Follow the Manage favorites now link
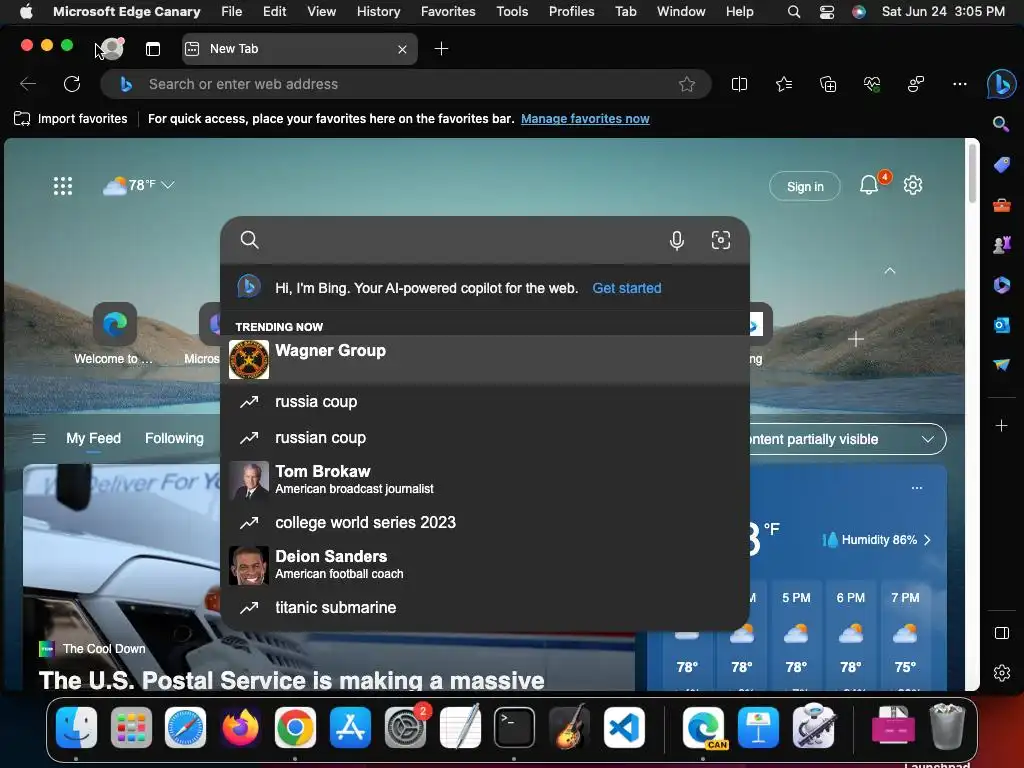This screenshot has width=1024, height=768. [585, 119]
